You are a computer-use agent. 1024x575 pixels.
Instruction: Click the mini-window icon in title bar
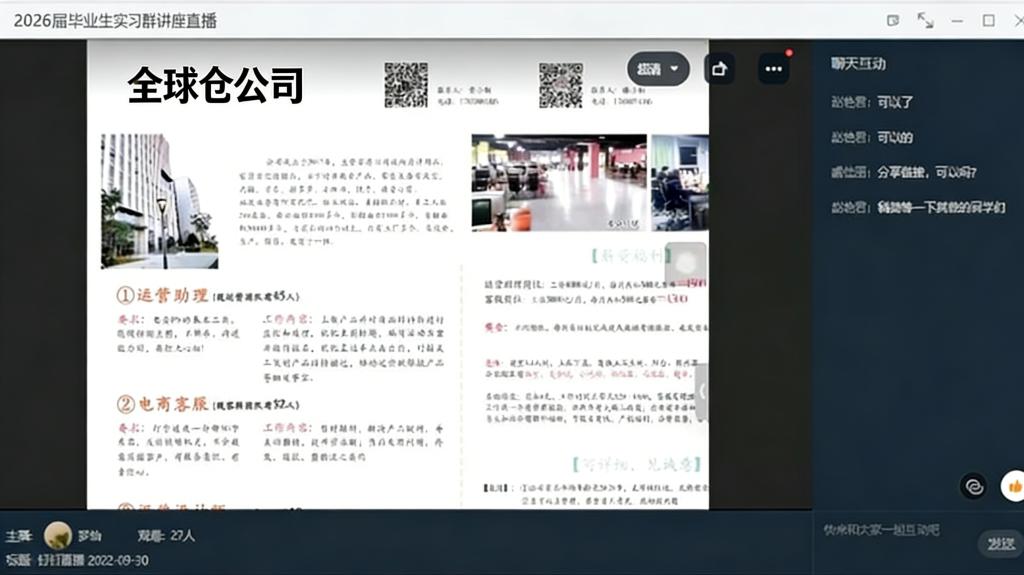pyautogui.click(x=893, y=20)
